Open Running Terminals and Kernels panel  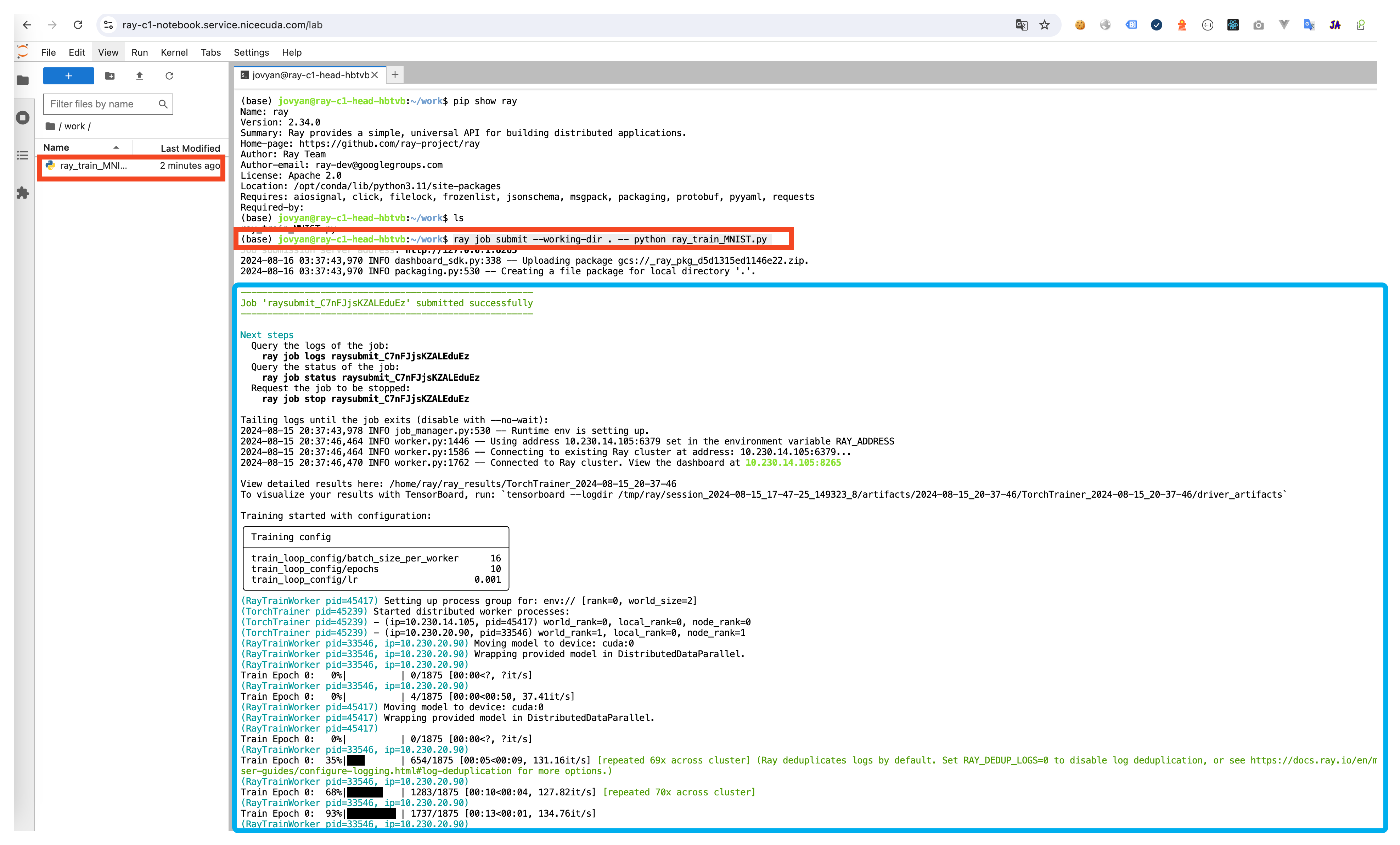pos(23,118)
